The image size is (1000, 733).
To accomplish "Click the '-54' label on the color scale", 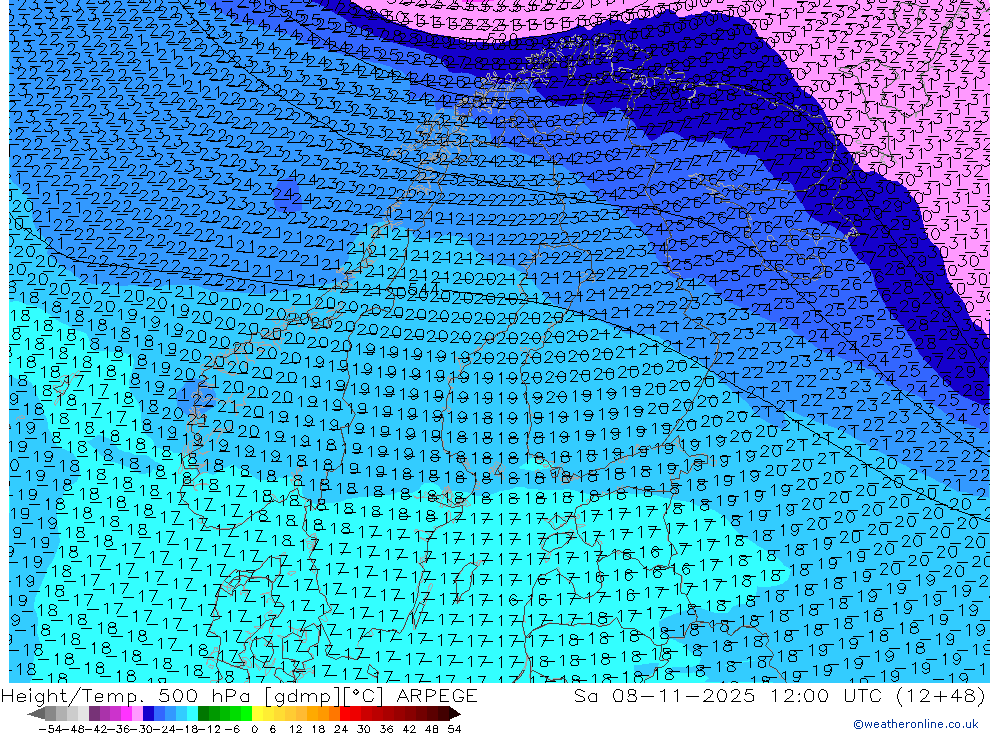I will pyautogui.click(x=51, y=729).
